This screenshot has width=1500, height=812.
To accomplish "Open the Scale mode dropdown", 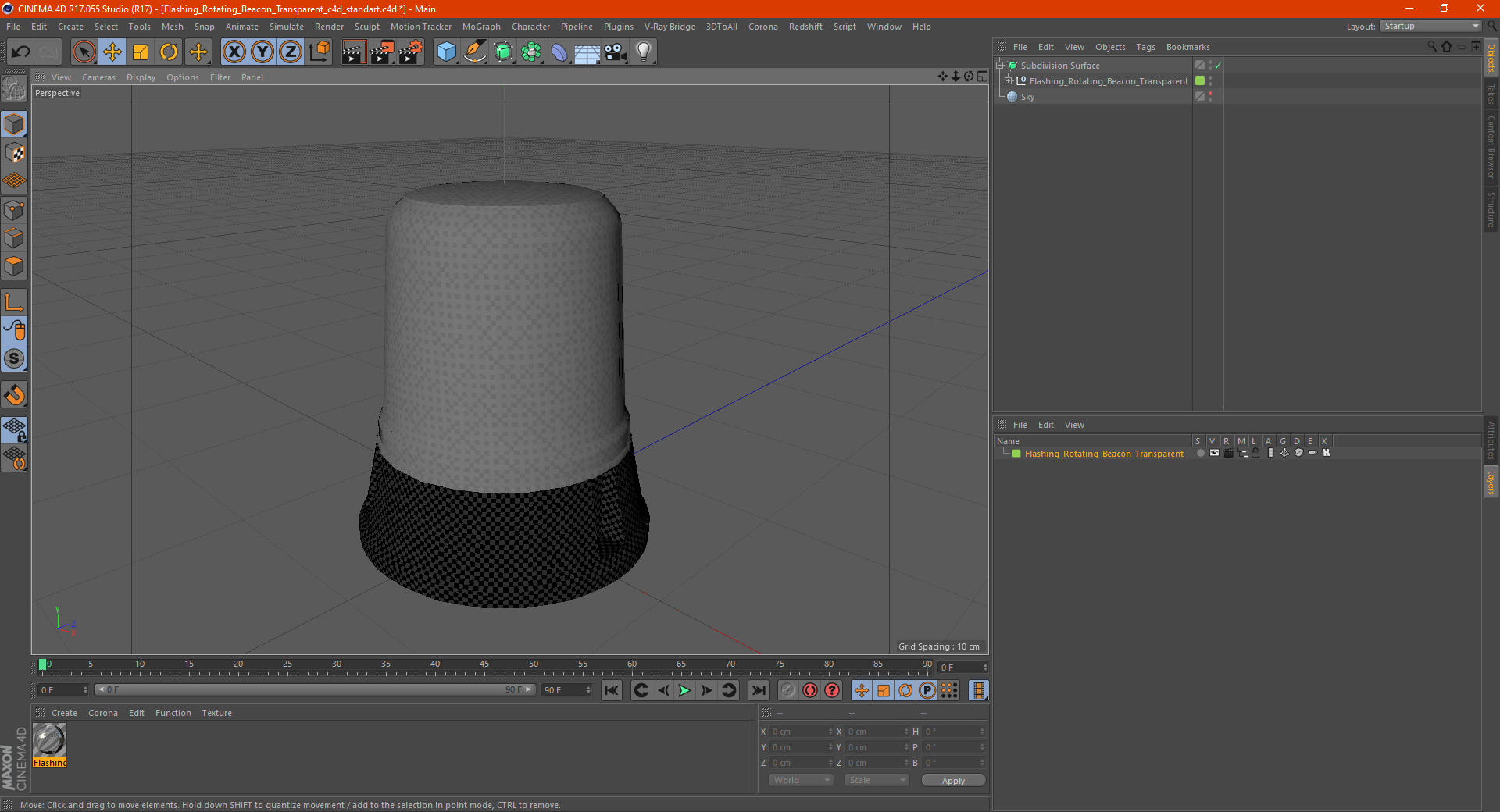I will coord(877,780).
